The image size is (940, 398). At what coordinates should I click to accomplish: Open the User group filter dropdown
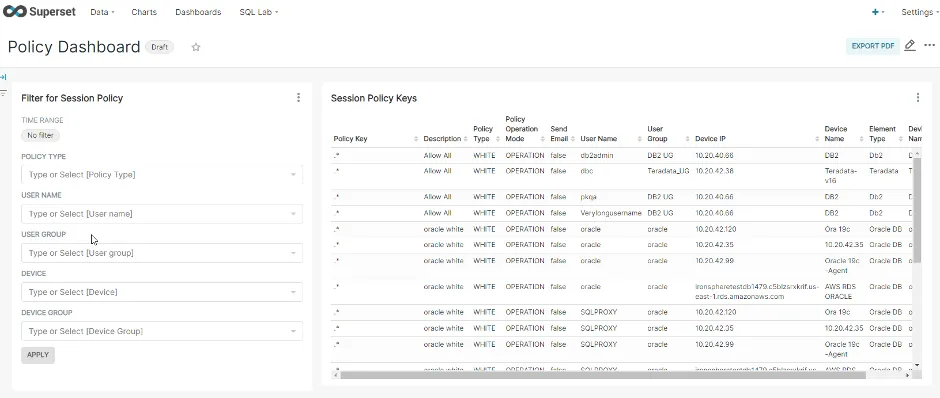click(162, 253)
